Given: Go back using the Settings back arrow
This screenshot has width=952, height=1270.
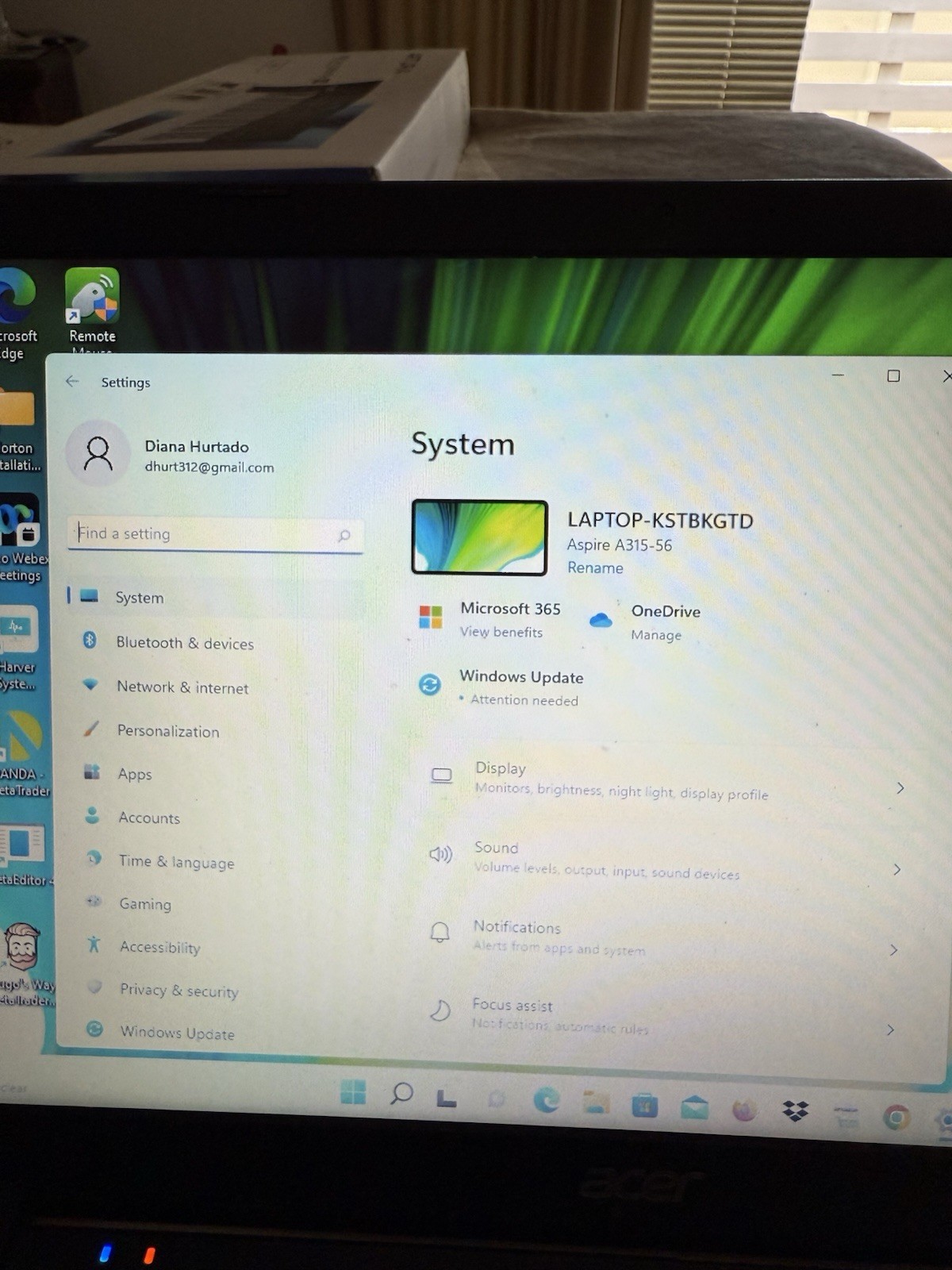Looking at the screenshot, I should tap(72, 381).
